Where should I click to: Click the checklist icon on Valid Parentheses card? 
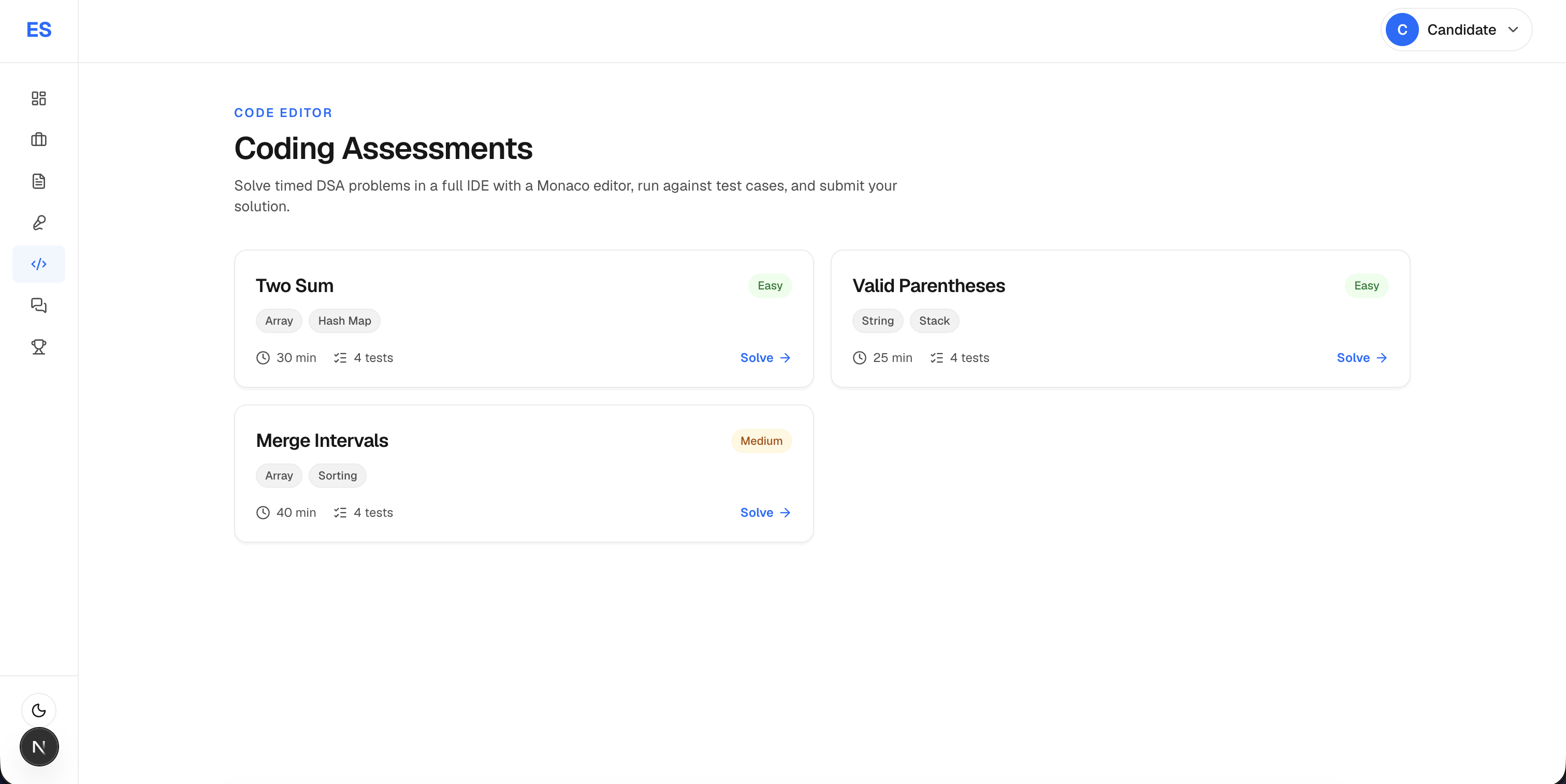tap(936, 358)
